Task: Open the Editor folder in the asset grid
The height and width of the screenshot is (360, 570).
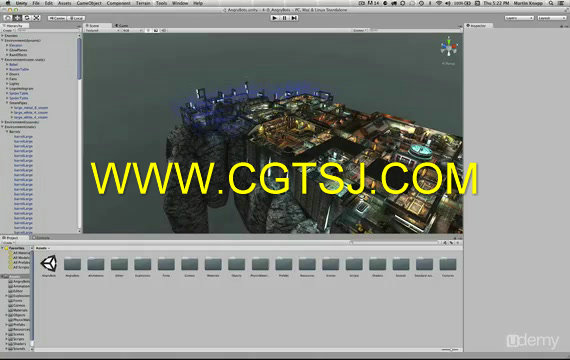Action: 119,266
